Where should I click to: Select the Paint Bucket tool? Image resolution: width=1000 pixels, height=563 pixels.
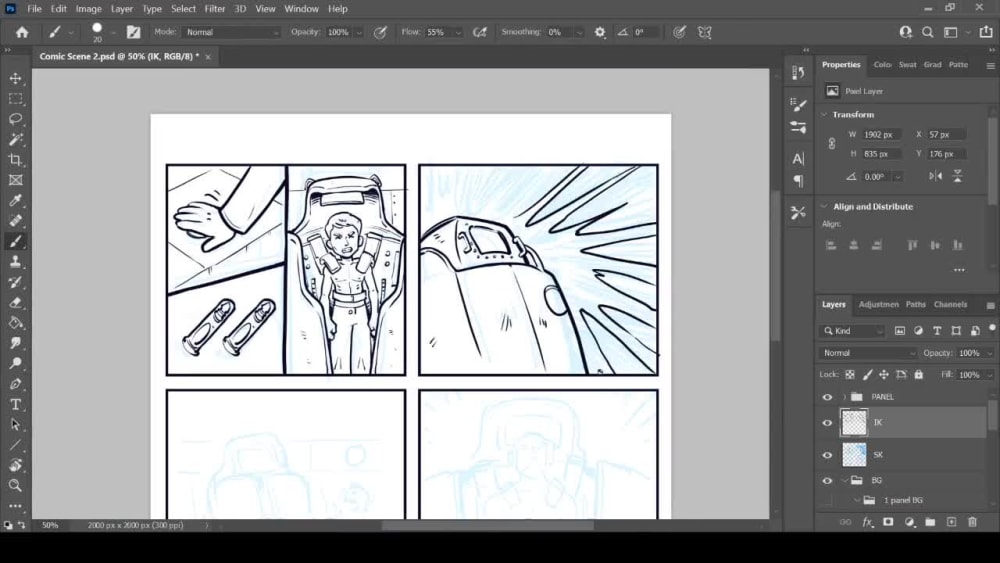point(15,323)
